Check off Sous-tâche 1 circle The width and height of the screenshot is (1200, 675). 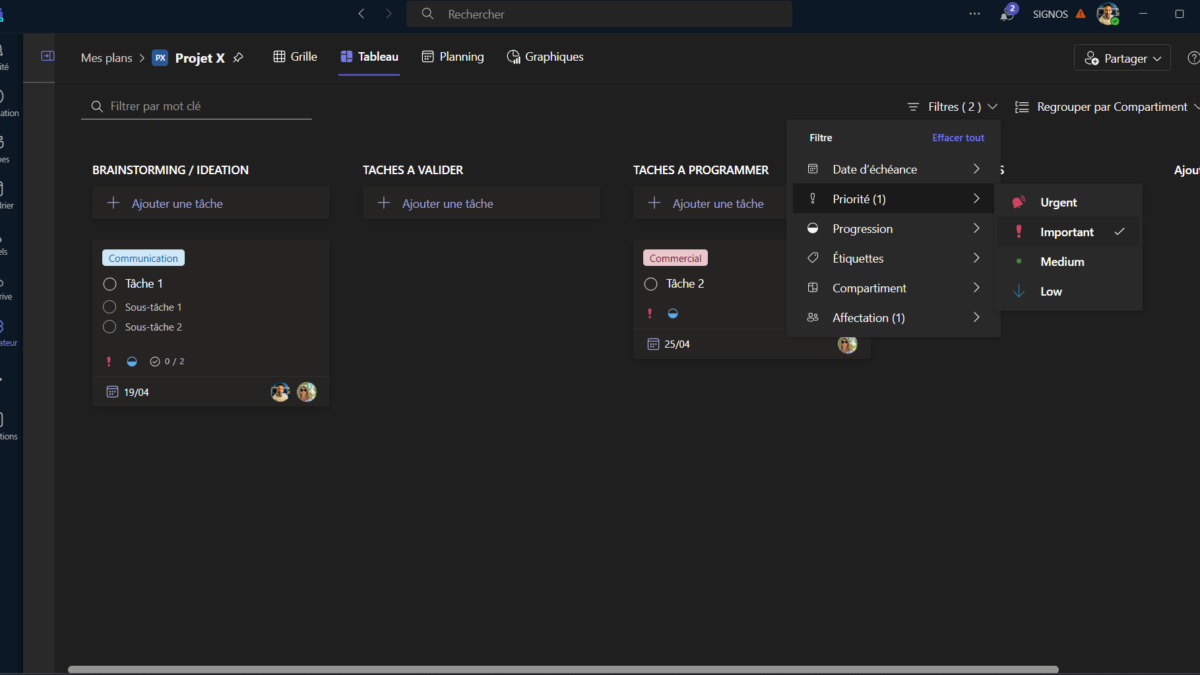[110, 307]
